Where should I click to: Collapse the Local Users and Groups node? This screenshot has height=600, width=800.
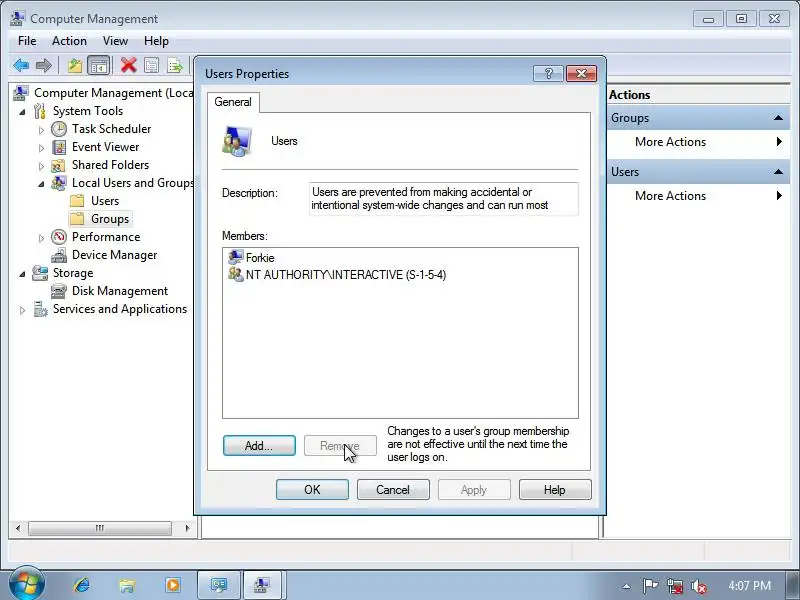[41, 184]
